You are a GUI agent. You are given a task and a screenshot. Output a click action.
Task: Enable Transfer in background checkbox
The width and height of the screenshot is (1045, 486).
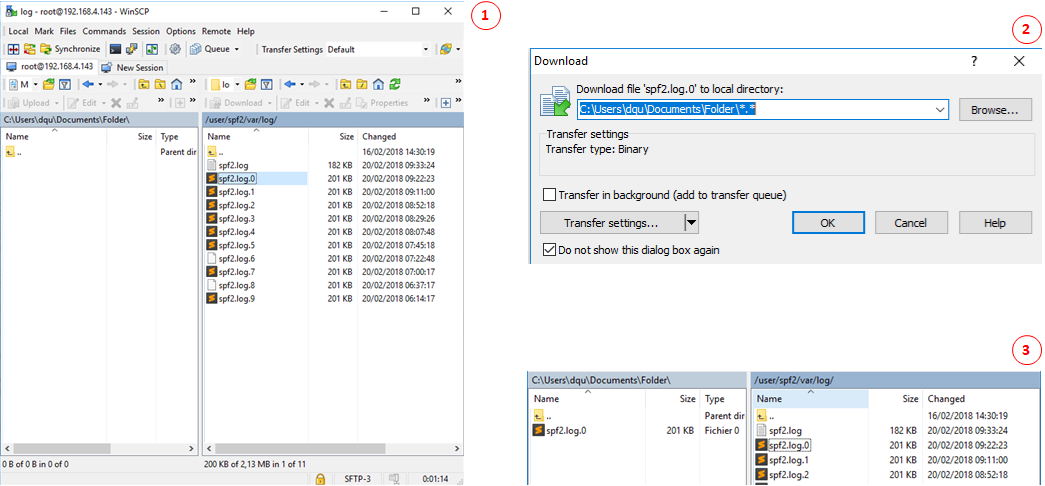(x=549, y=195)
